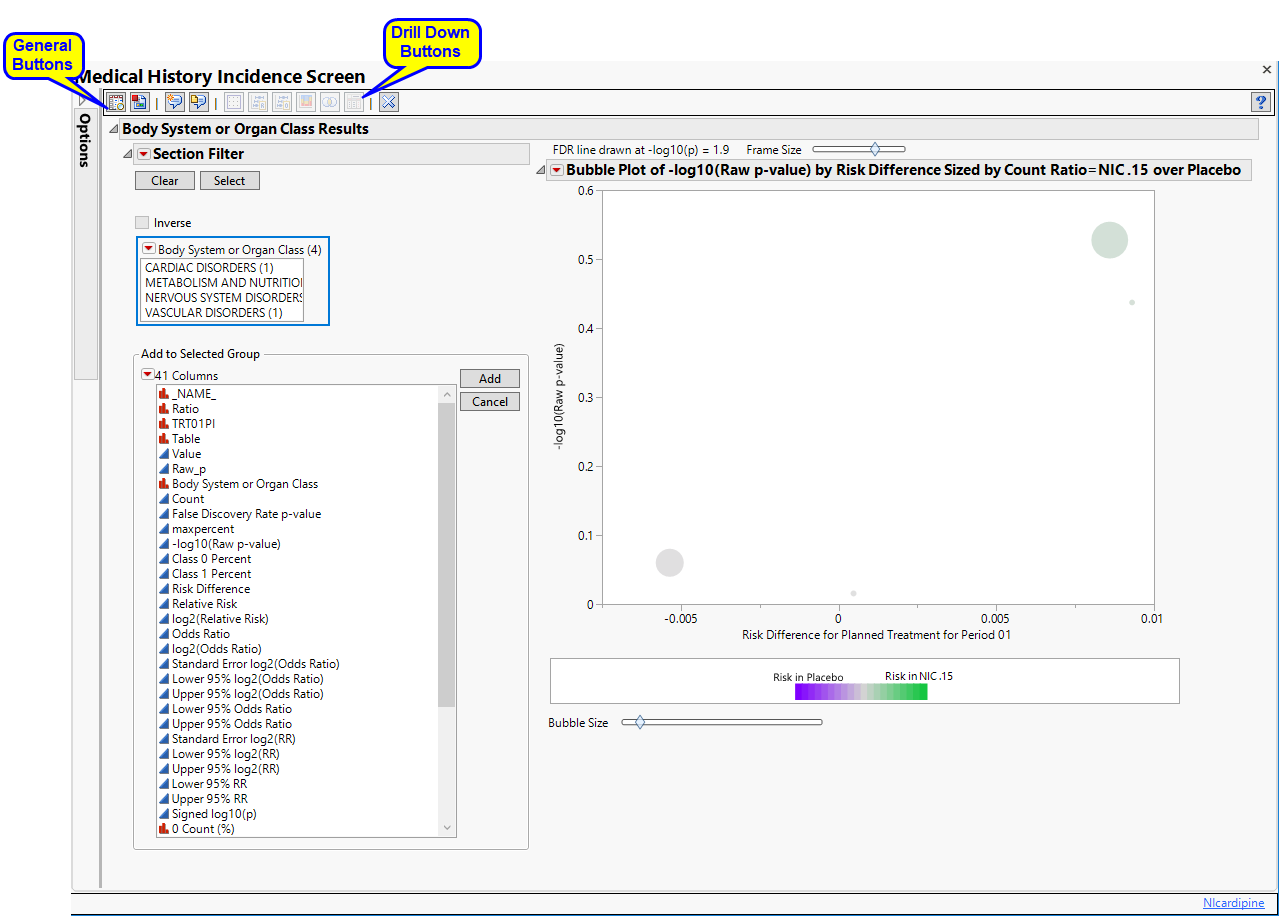Click the Add button
Image resolution: width=1279 pixels, height=916 pixels.
point(490,379)
